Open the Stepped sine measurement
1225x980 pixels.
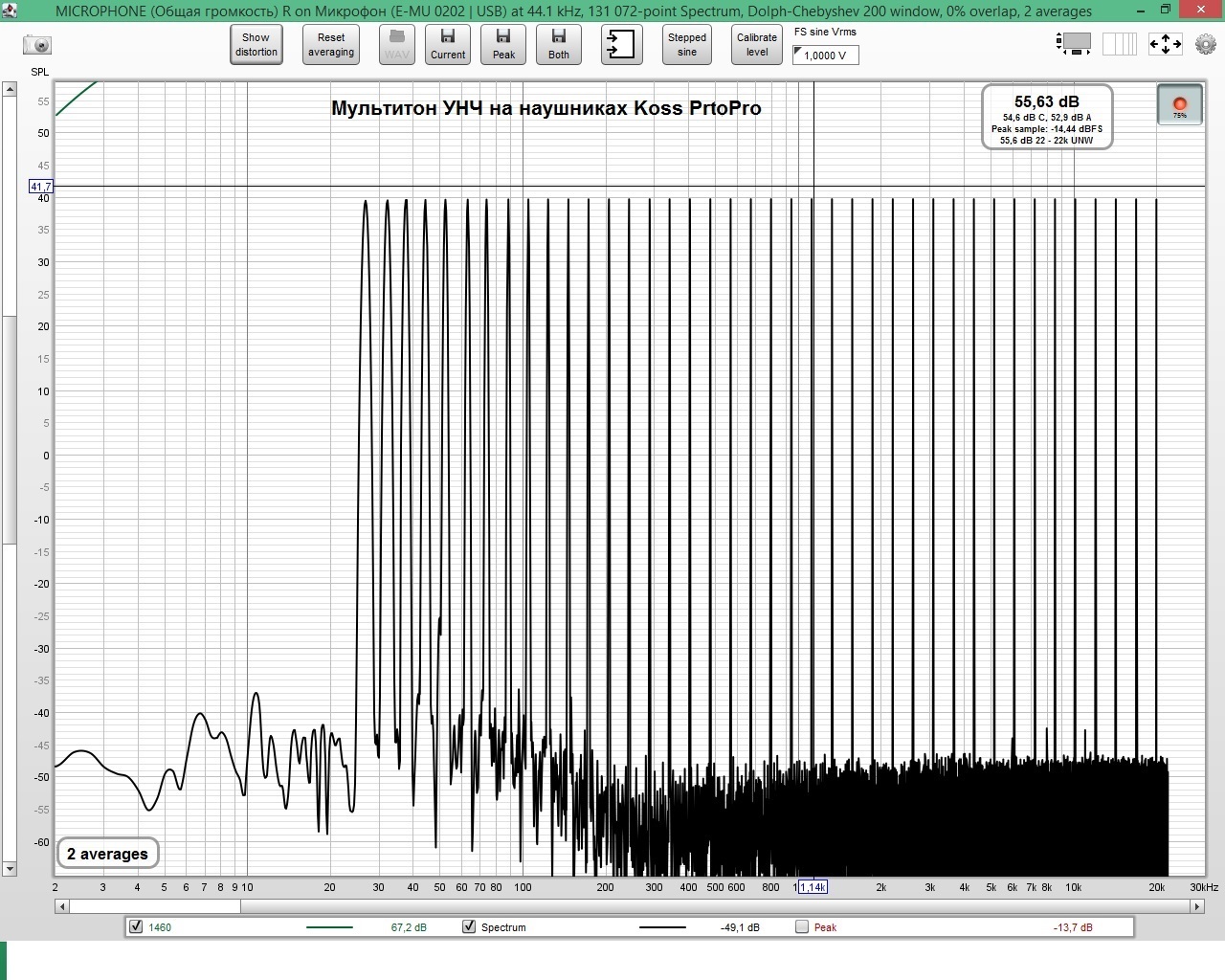click(687, 45)
